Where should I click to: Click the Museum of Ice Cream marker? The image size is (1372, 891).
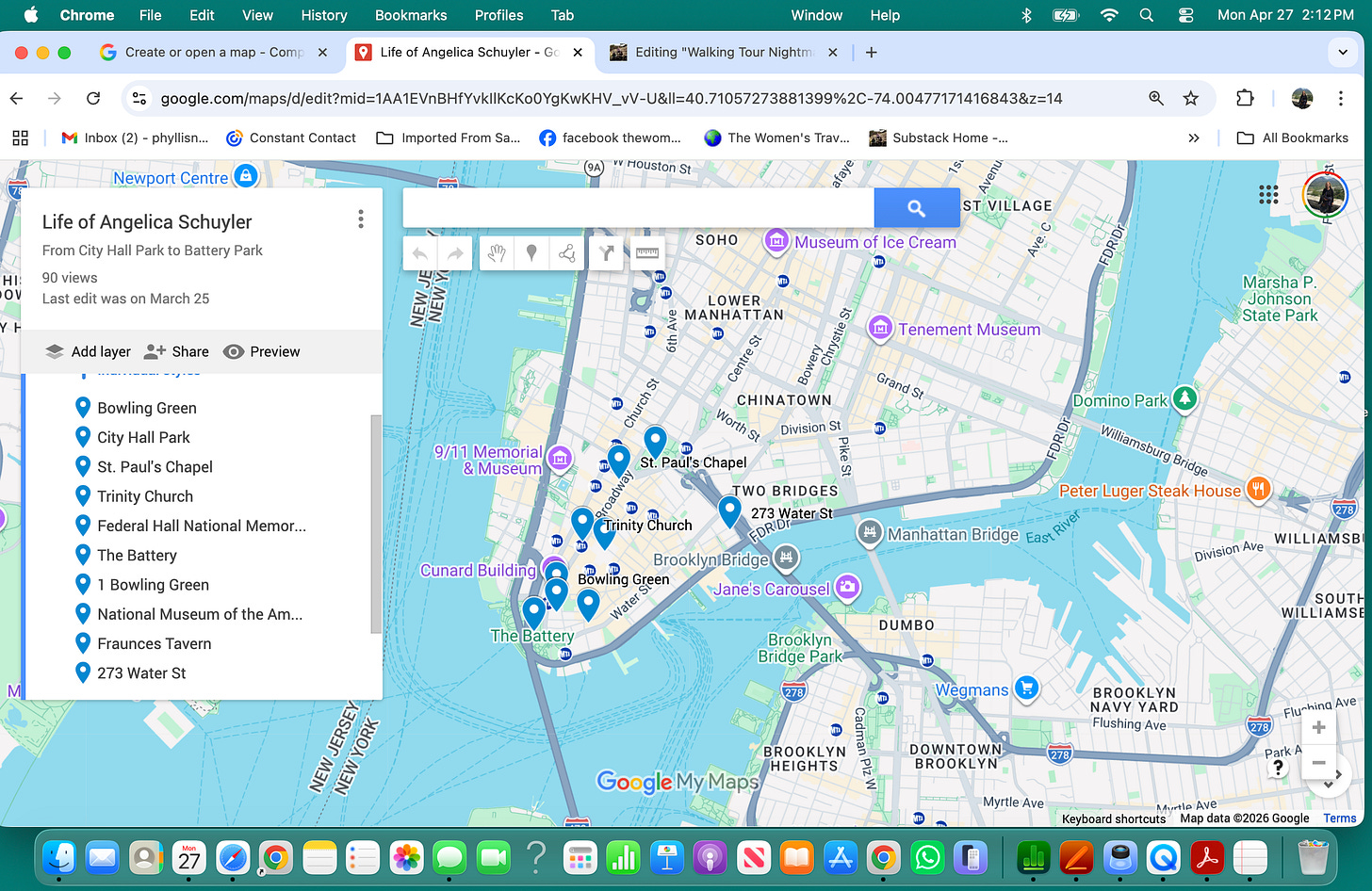coord(776,242)
